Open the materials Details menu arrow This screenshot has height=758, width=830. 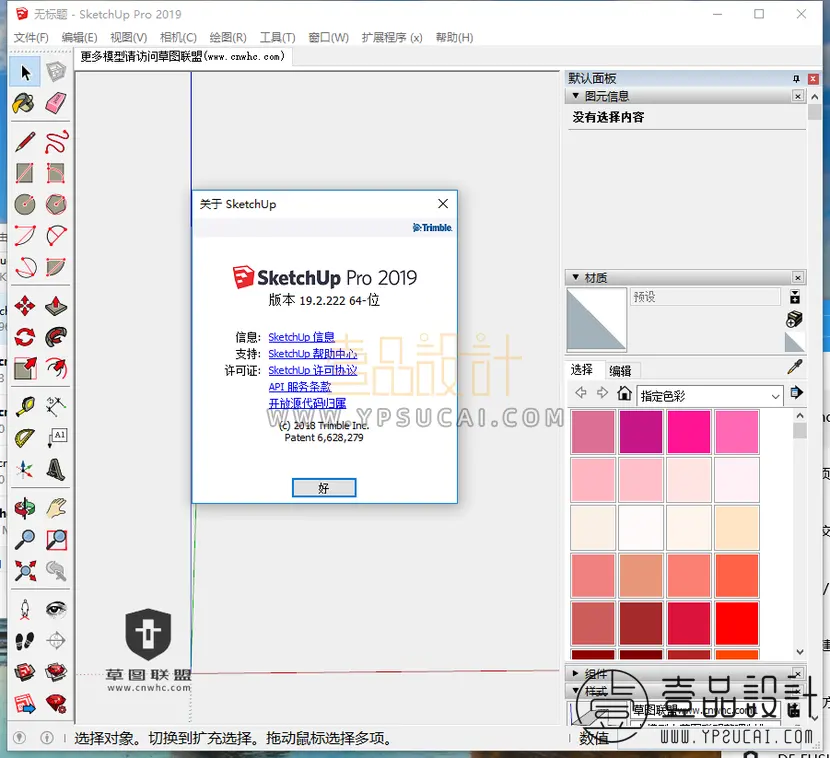796,393
